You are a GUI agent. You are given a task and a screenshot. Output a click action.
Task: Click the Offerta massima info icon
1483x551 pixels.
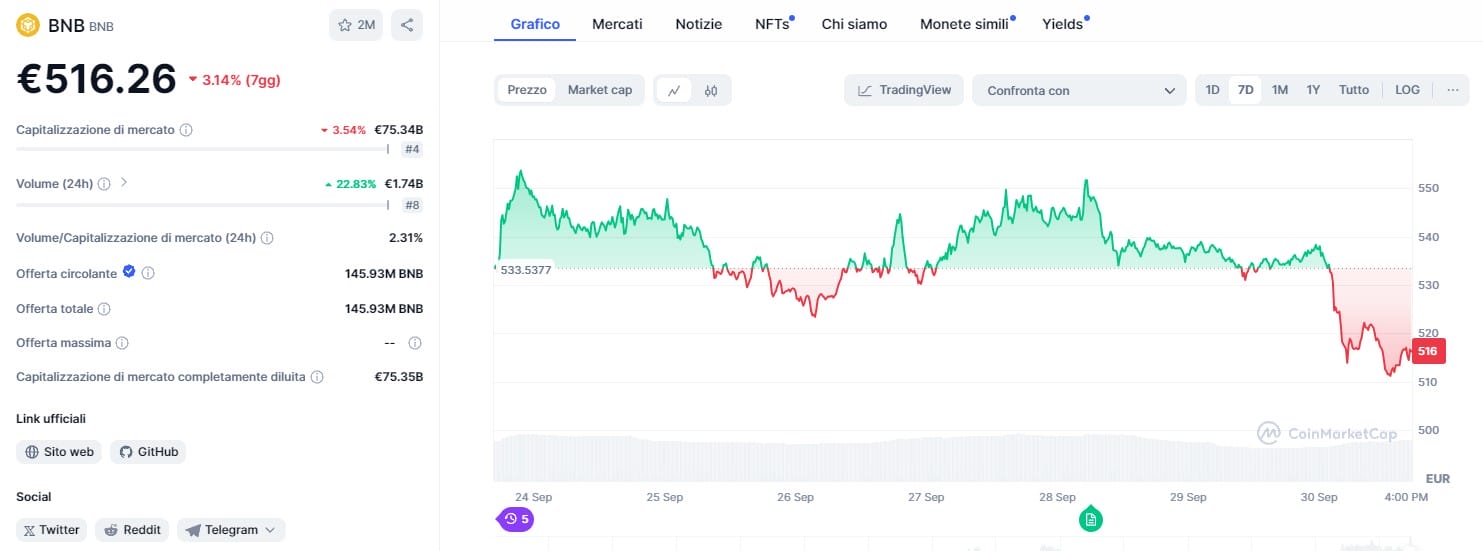tap(122, 343)
